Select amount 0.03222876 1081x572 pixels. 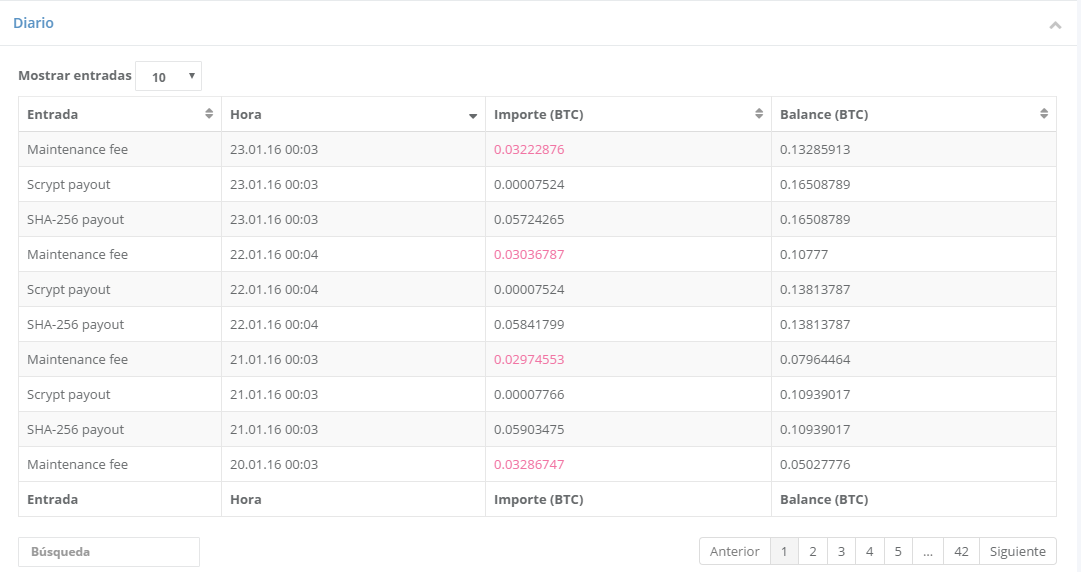pos(529,150)
